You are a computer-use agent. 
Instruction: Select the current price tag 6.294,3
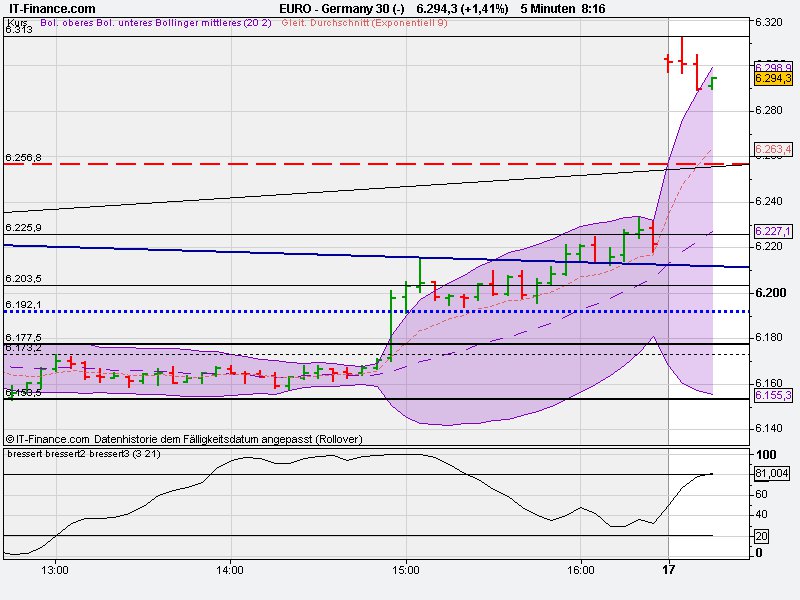coord(773,80)
